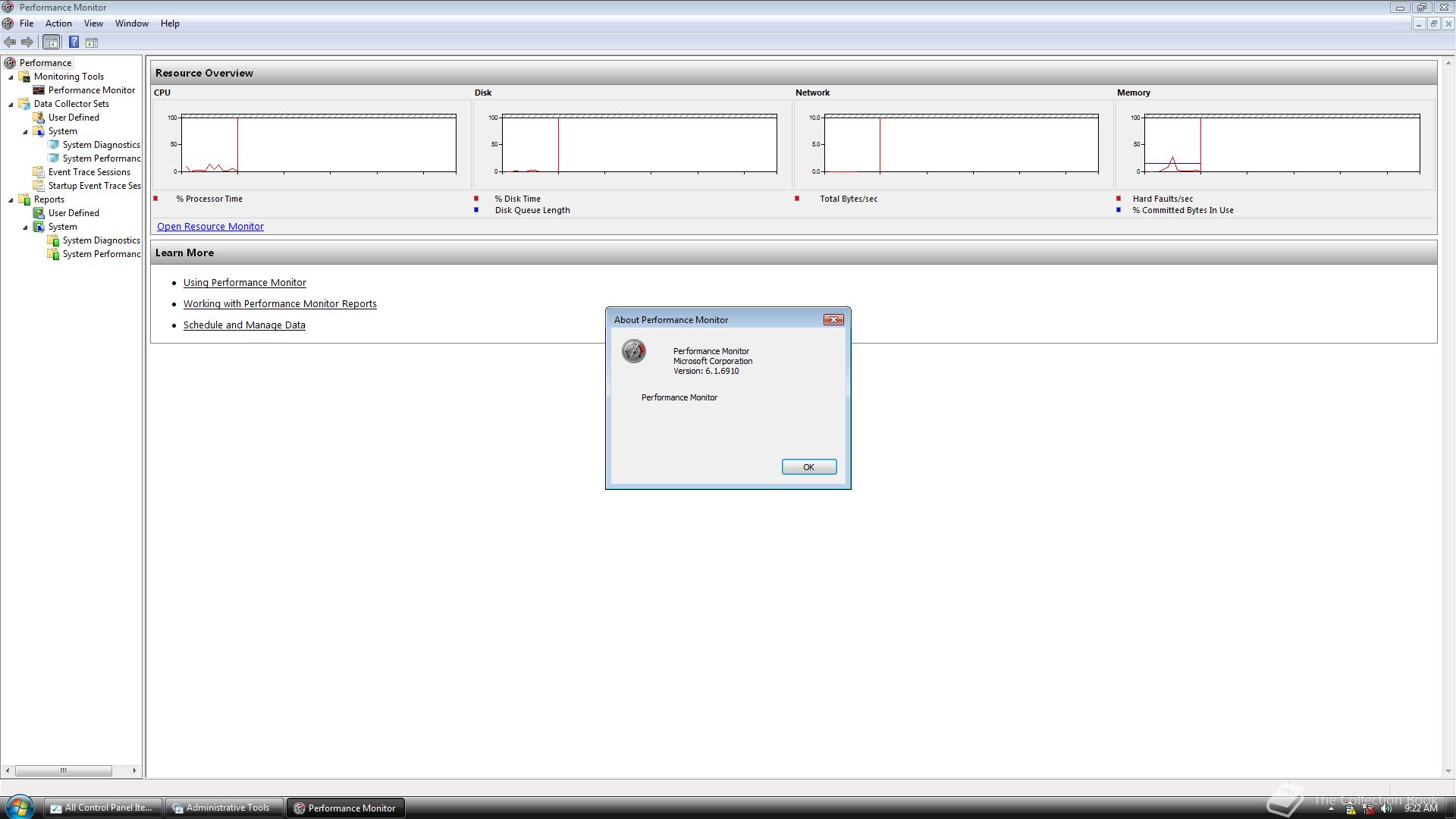
Task: Click System folder icon under Data Collector Sets
Action: 39,131
